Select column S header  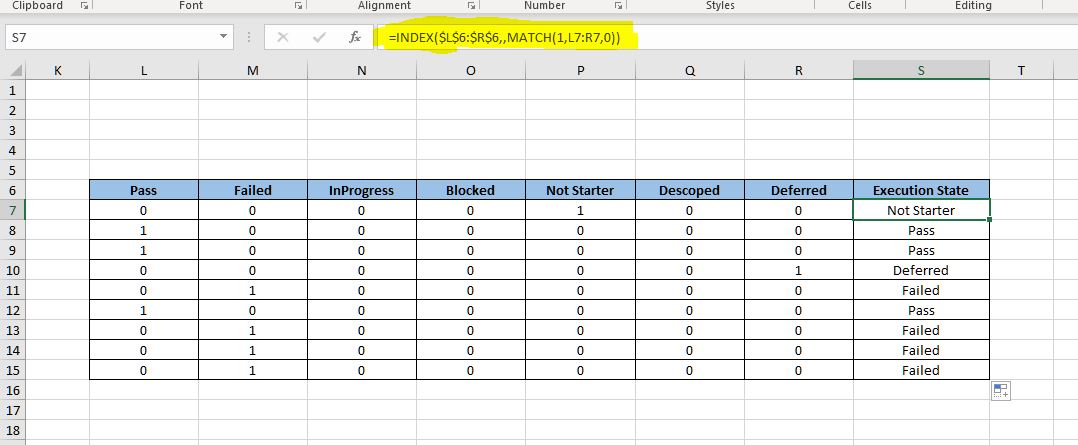(x=921, y=70)
